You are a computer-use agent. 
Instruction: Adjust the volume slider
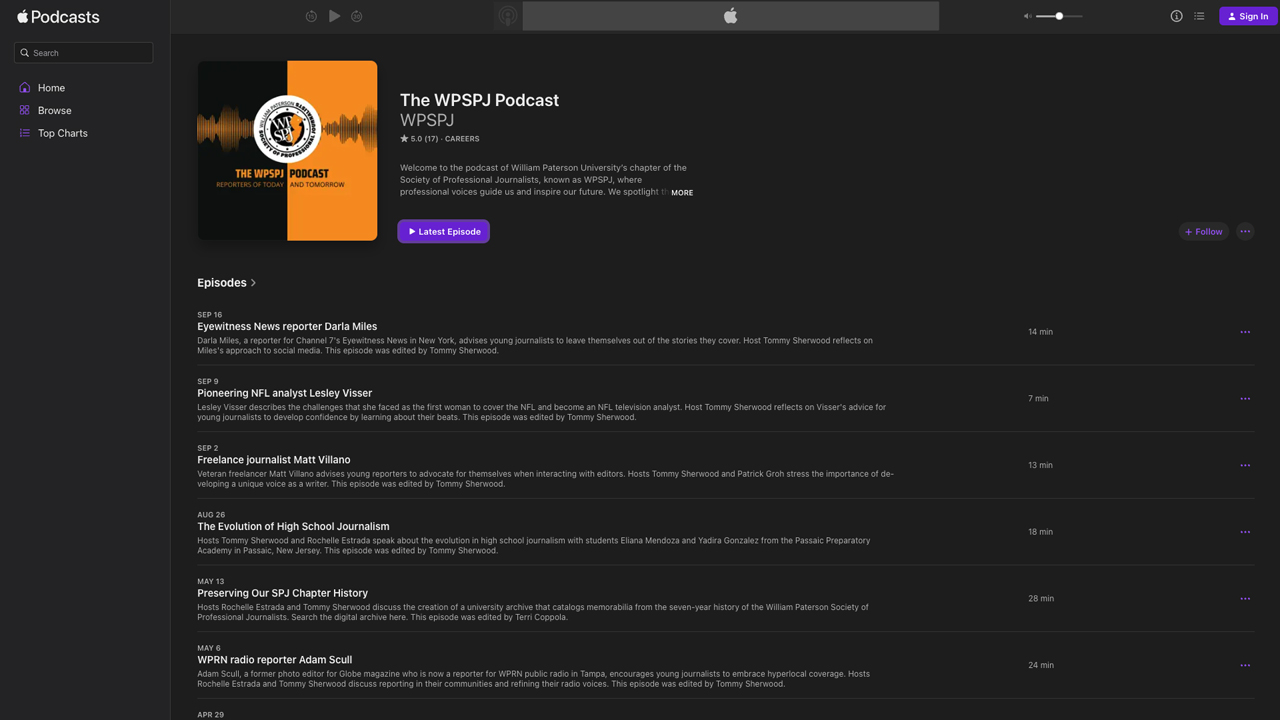click(x=1059, y=16)
